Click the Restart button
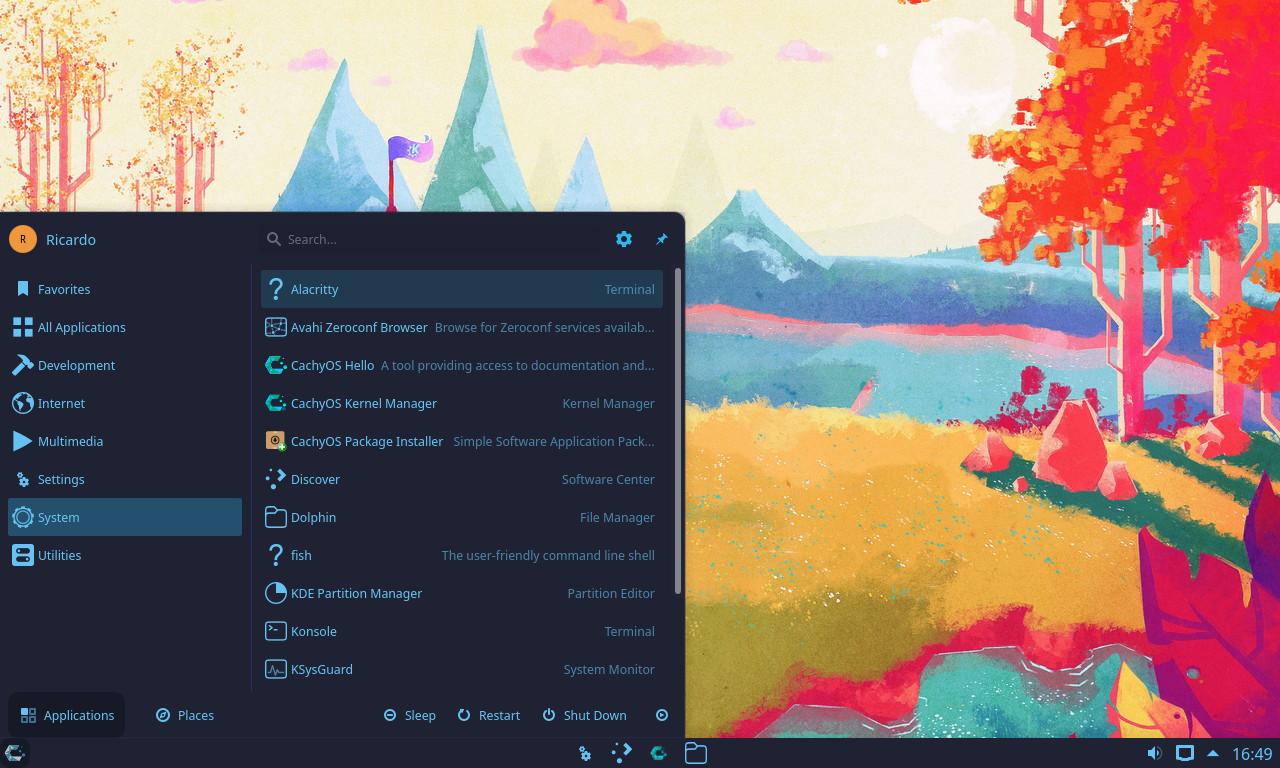Viewport: 1280px width, 768px height. click(x=489, y=715)
